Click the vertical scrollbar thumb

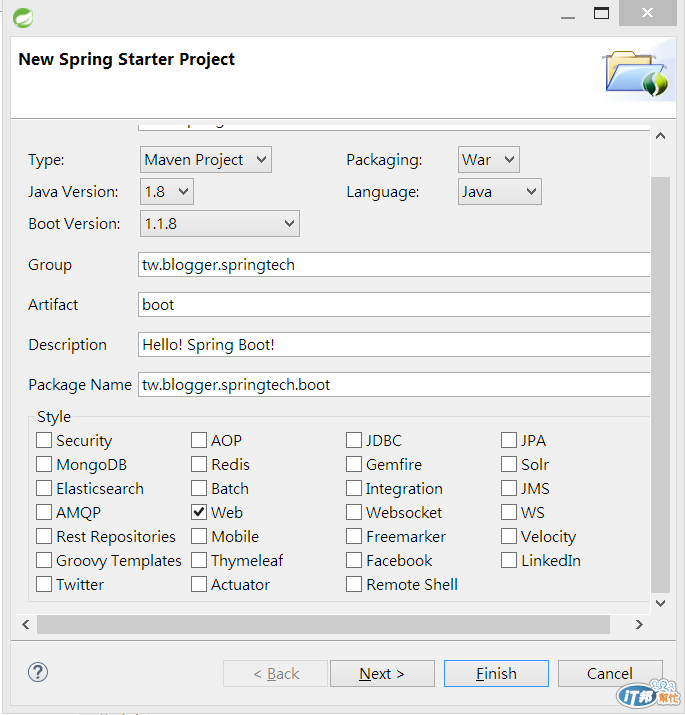tap(660, 384)
